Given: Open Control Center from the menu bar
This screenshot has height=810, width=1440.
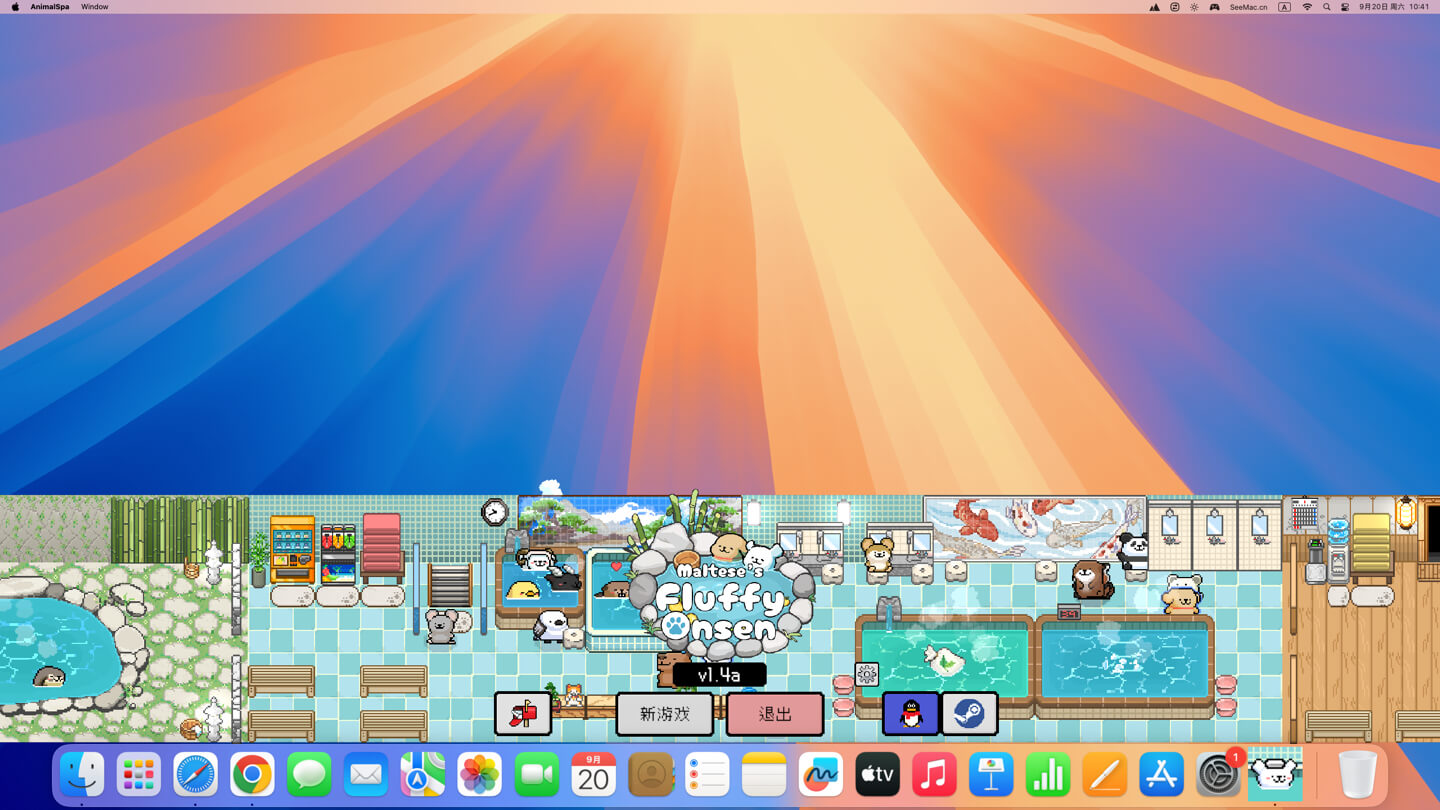Looking at the screenshot, I should [1345, 7].
